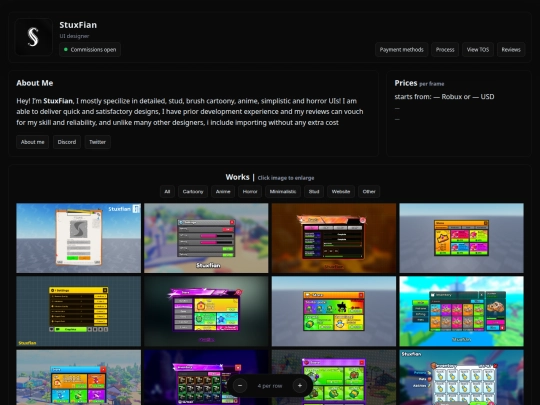Switch to Website works filter

pyautogui.click(x=341, y=191)
